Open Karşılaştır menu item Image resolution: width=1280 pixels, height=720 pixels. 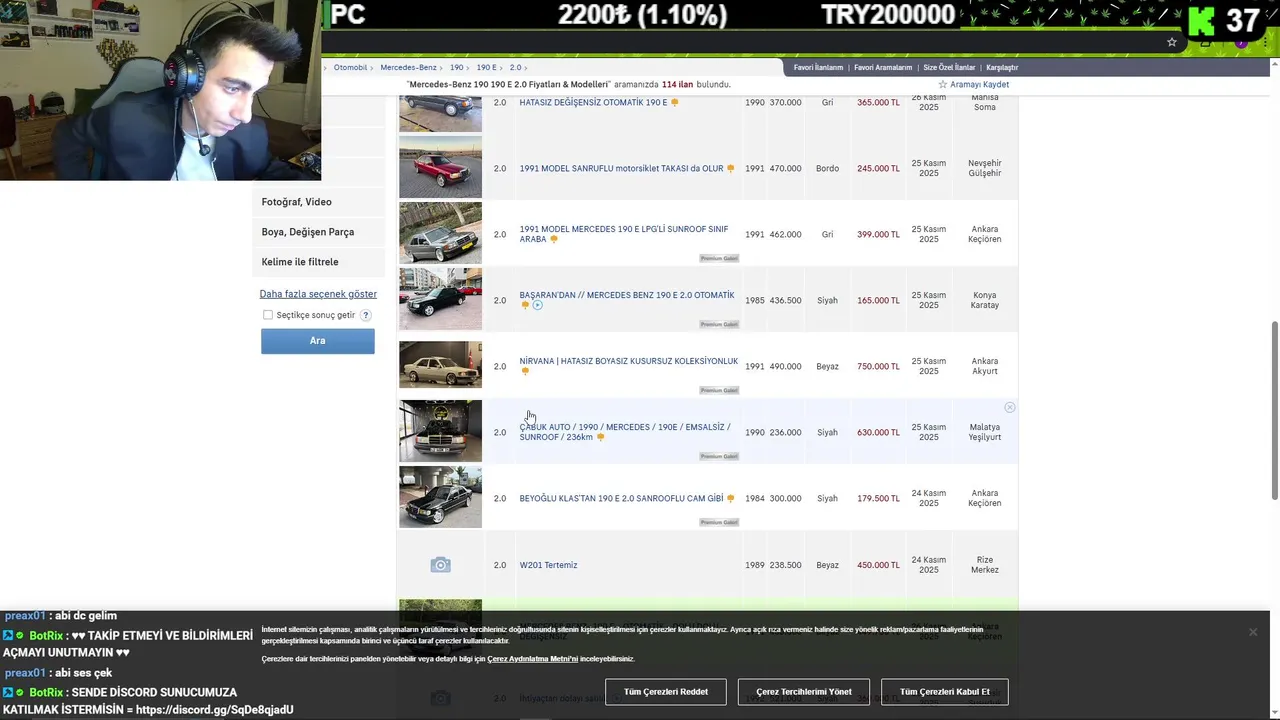click(1002, 68)
